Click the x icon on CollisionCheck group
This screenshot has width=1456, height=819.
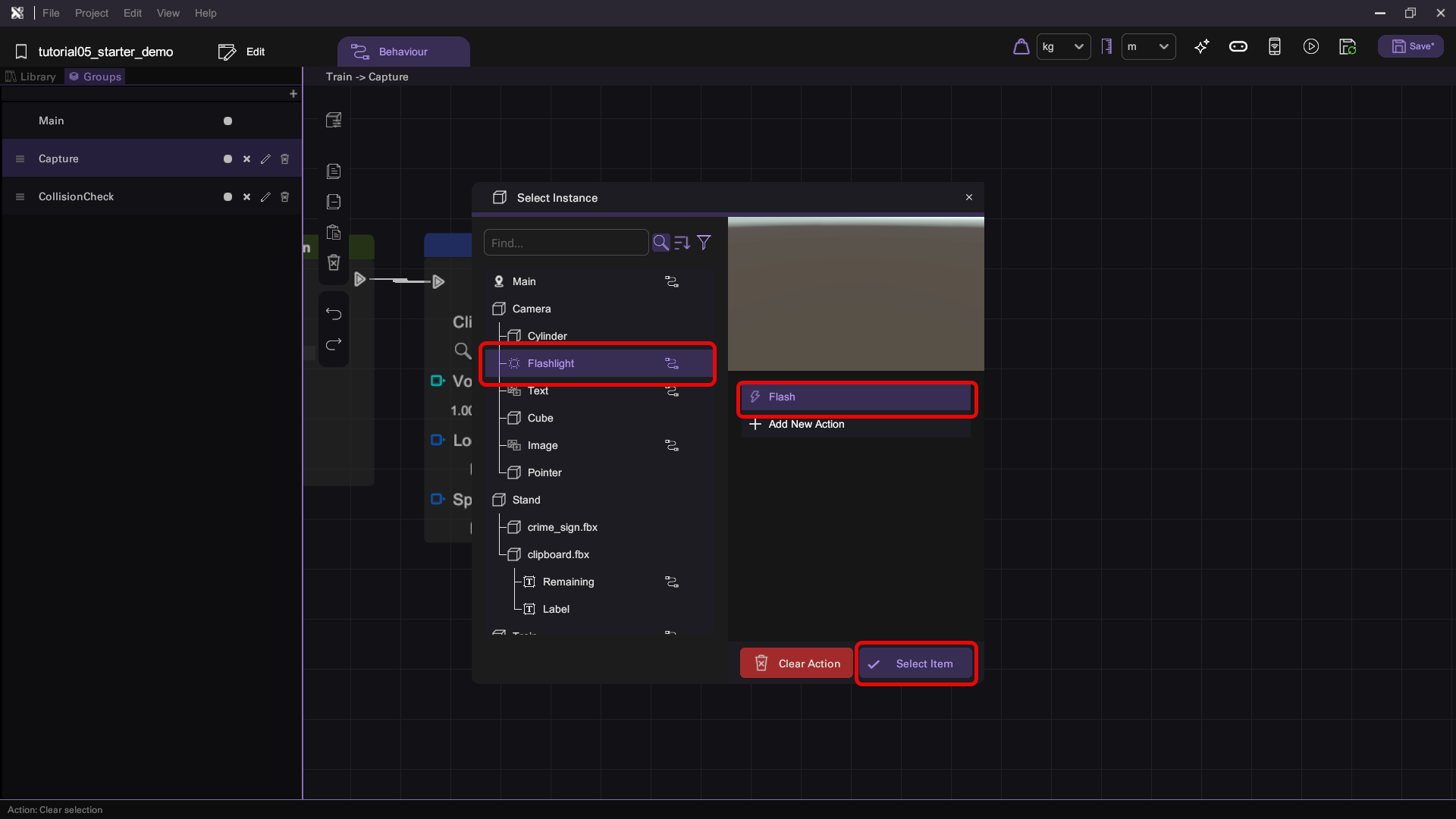click(246, 196)
